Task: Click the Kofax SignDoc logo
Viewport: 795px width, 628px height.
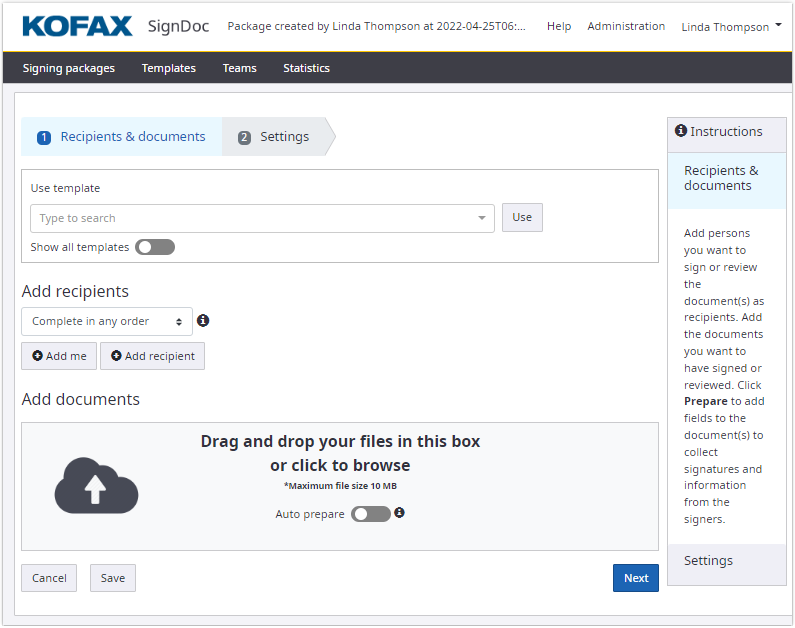Action: coord(115,26)
